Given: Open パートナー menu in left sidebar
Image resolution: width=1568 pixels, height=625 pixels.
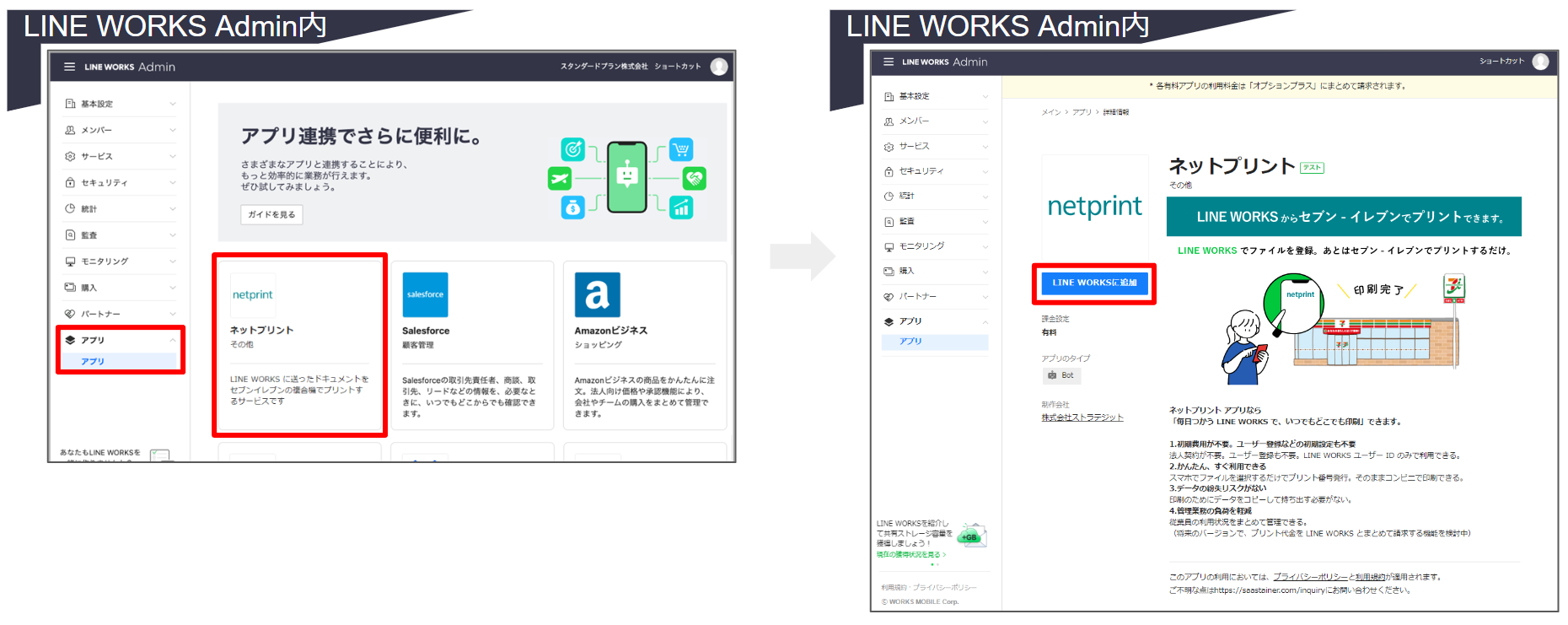Looking at the screenshot, I should point(121,314).
